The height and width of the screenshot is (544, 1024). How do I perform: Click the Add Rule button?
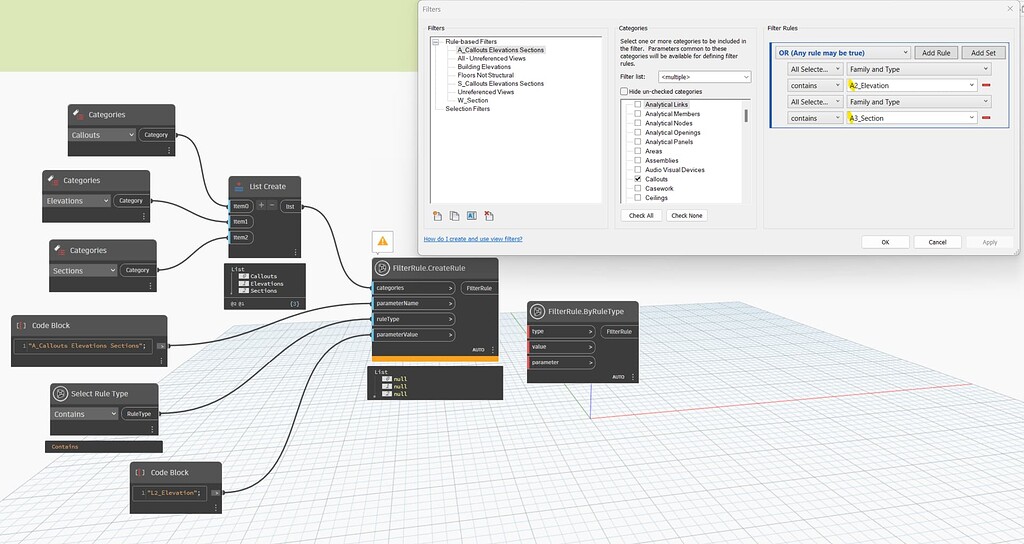[935, 52]
